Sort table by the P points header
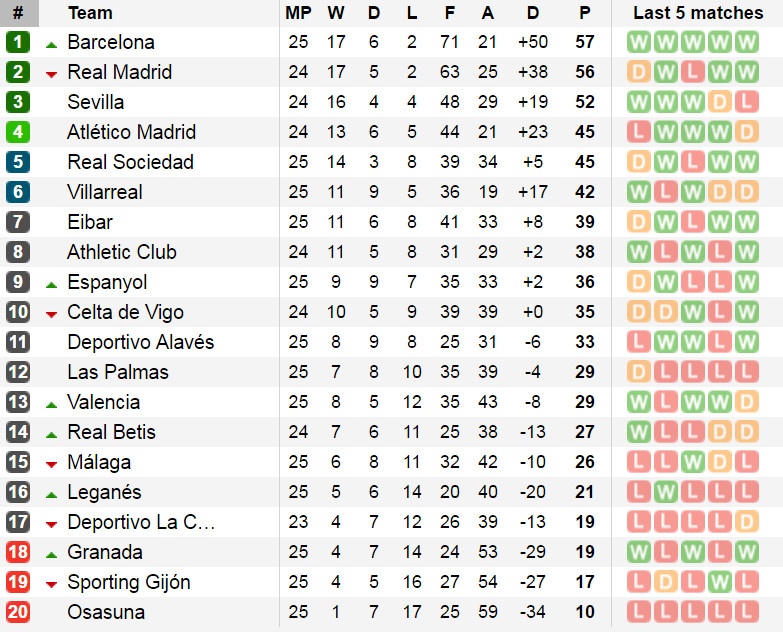 [x=585, y=13]
